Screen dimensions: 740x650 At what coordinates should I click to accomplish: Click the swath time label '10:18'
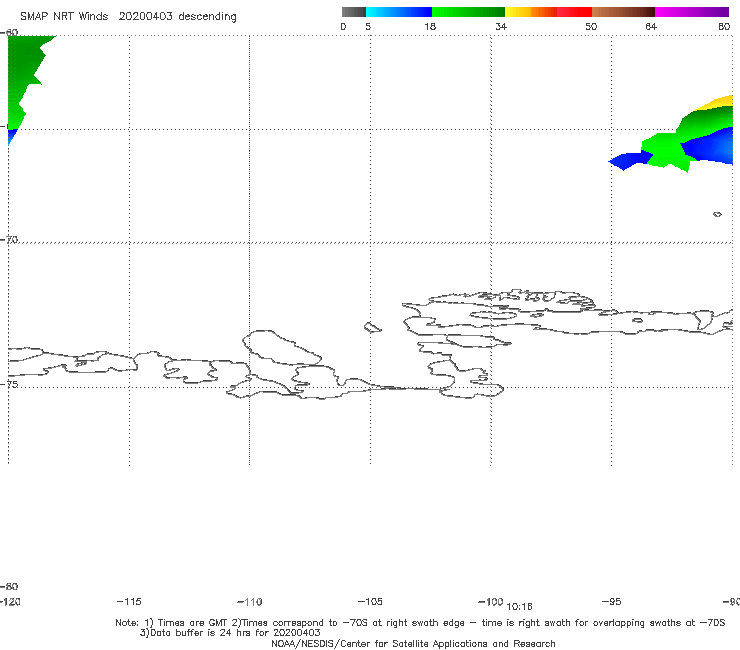(519, 607)
